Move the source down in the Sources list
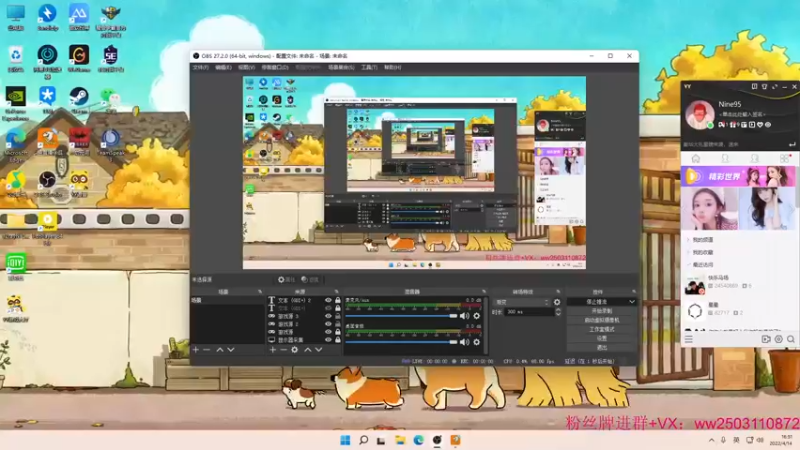Screen dimensions: 800x450 point(318,349)
